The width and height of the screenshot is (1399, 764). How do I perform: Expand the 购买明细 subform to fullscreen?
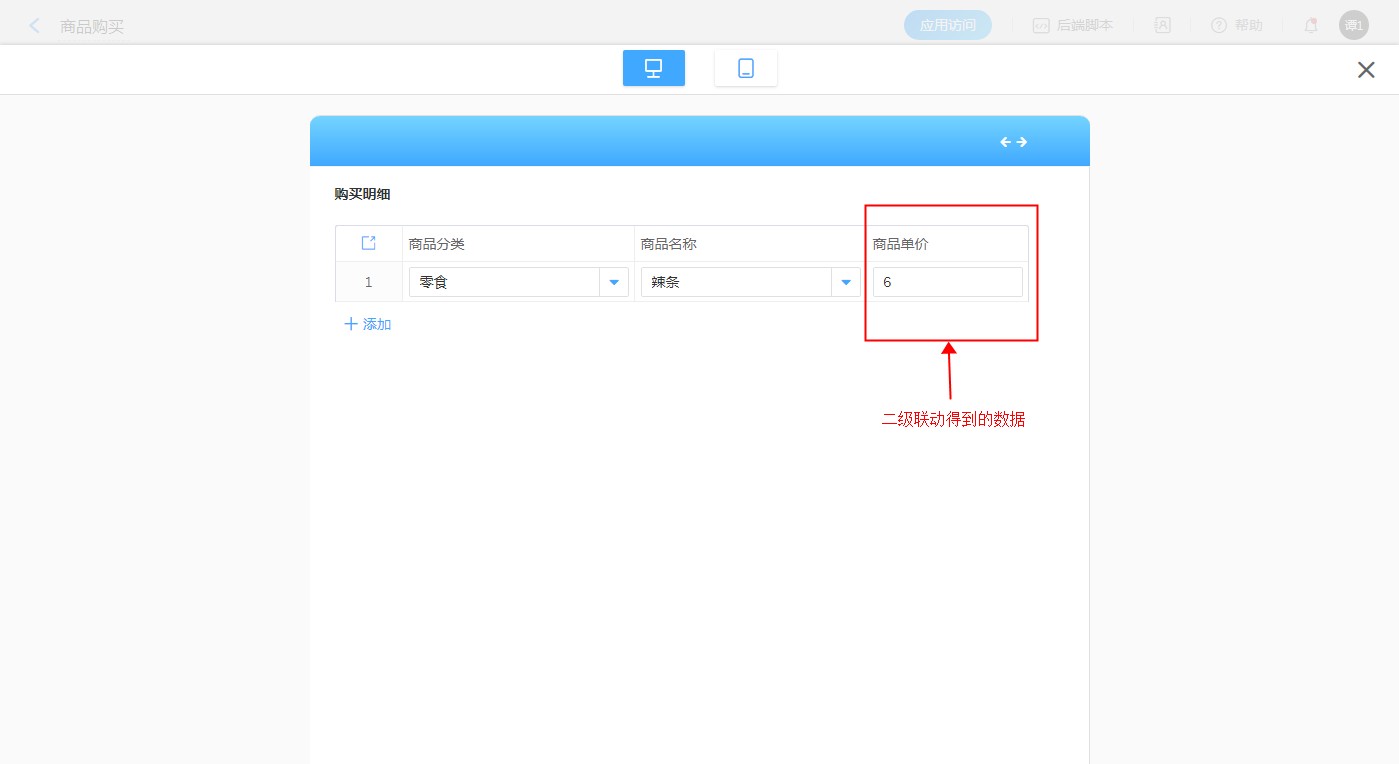click(368, 243)
